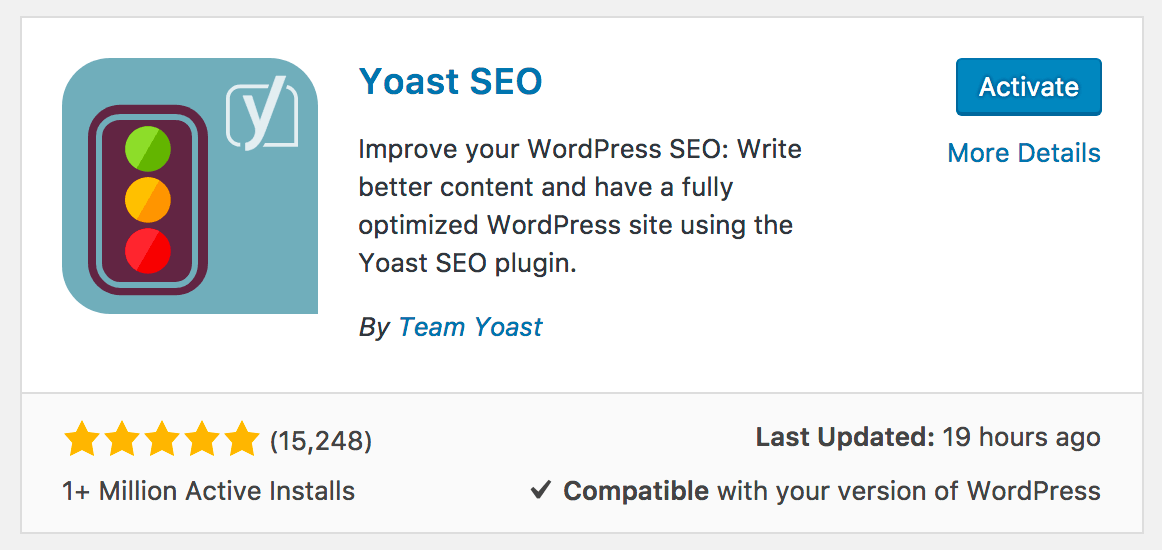Click the fifth rating star
Viewport: 1162px width, 550px height.
pyautogui.click(x=242, y=440)
